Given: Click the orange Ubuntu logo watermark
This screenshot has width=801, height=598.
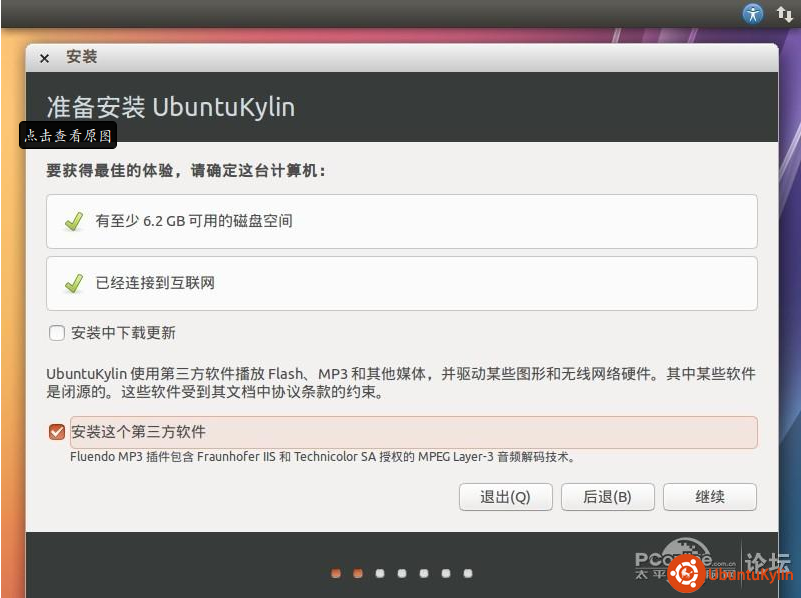Looking at the screenshot, I should [684, 574].
